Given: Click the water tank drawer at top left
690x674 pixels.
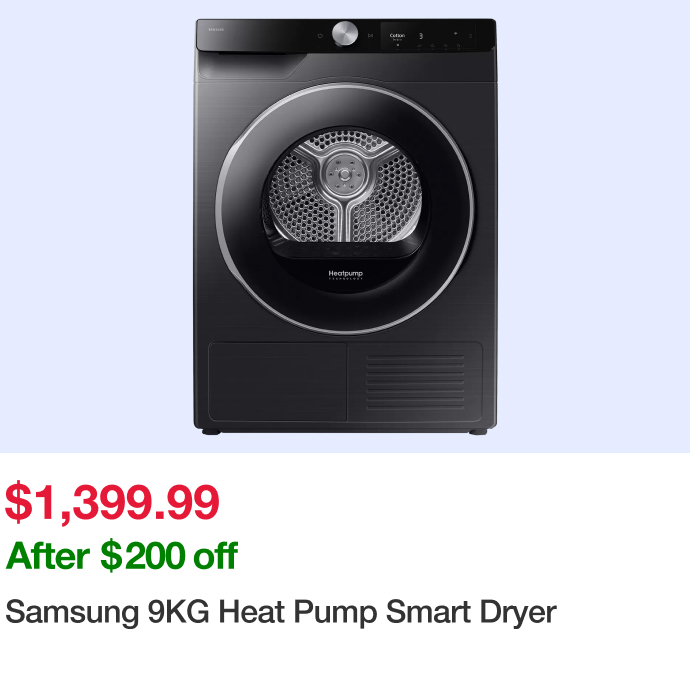Looking at the screenshot, I should click(252, 66).
